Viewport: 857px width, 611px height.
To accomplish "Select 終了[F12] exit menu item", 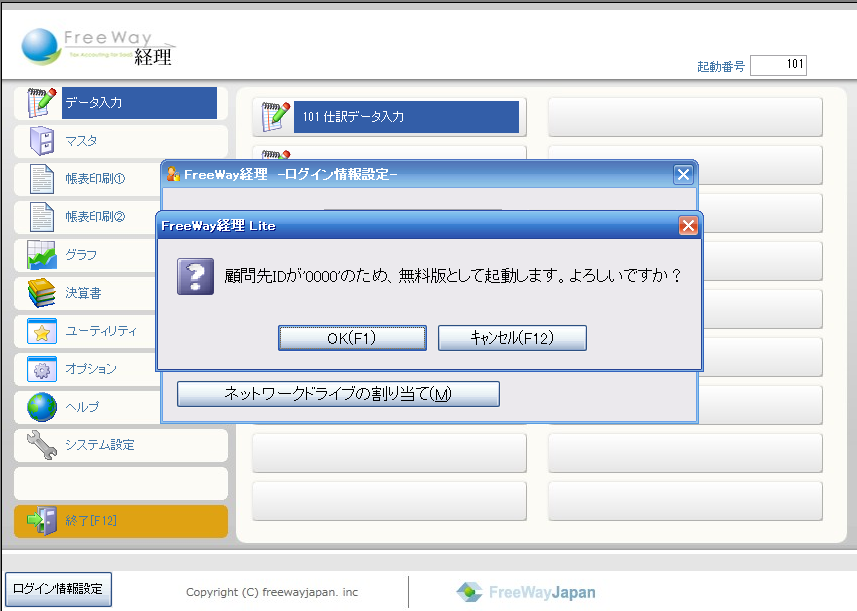I will click(120, 521).
